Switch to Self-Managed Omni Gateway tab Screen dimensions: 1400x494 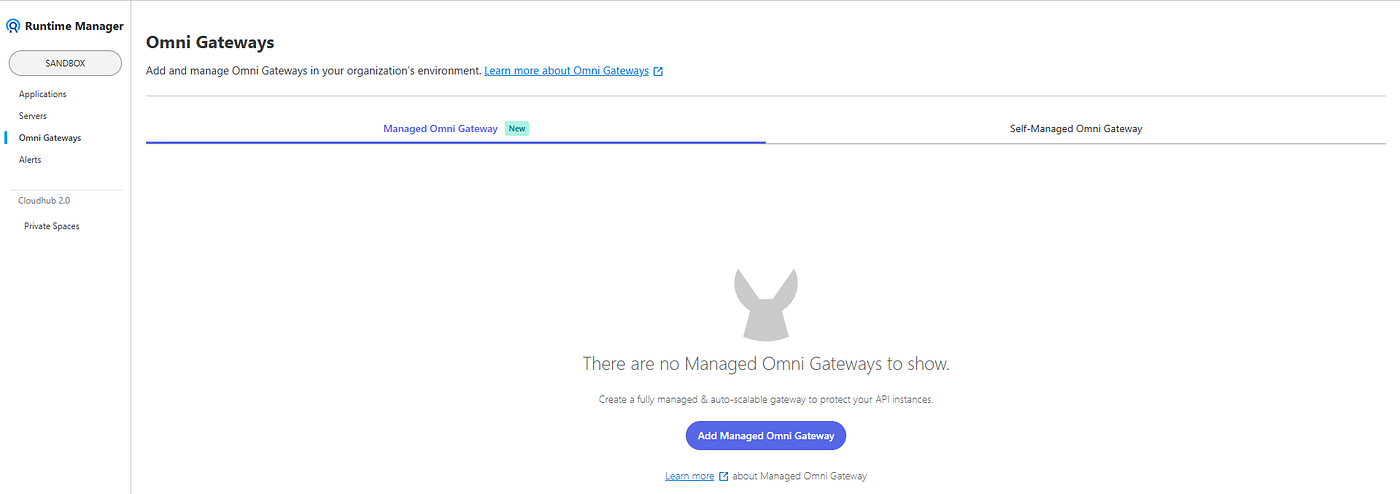pos(1076,129)
